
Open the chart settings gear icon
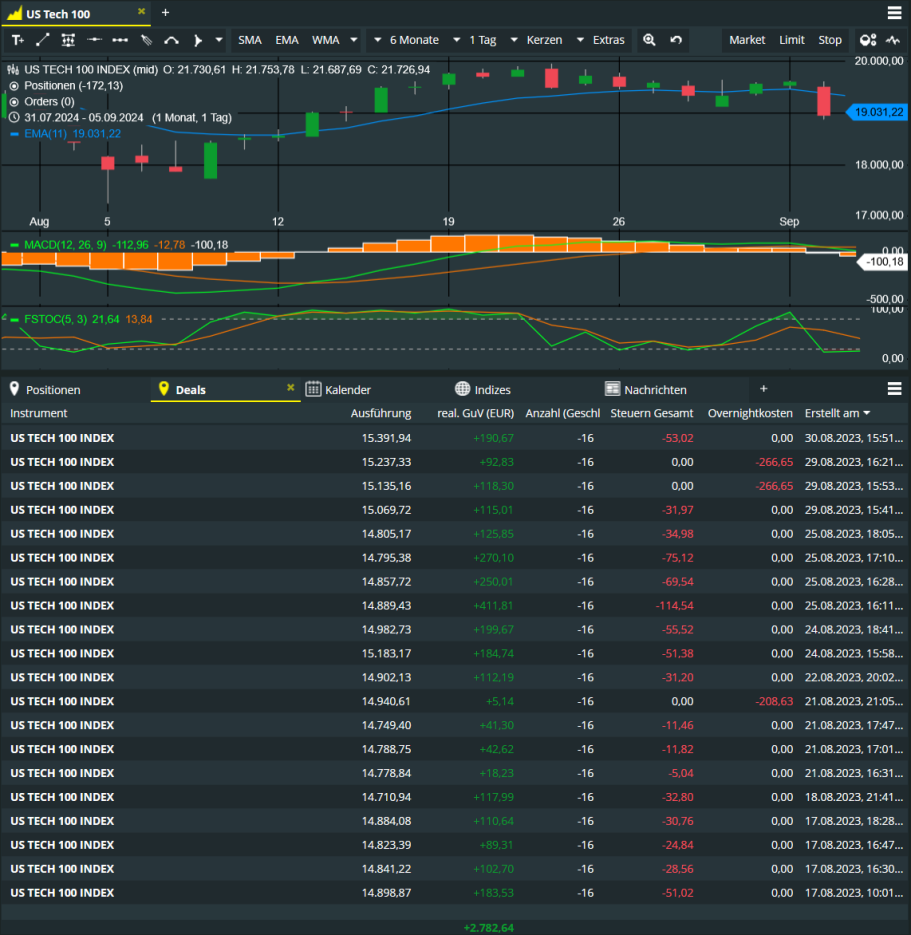[868, 40]
